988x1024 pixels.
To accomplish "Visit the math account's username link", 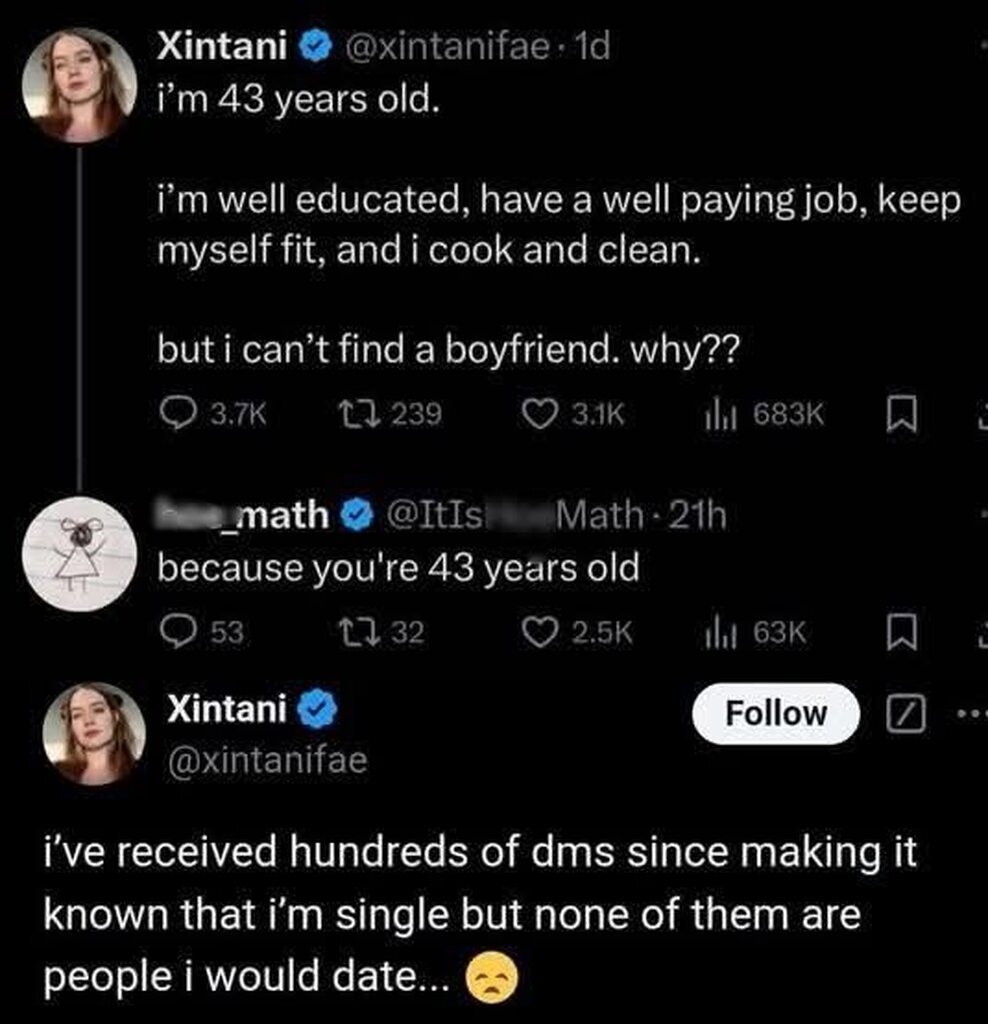I will pos(246,515).
